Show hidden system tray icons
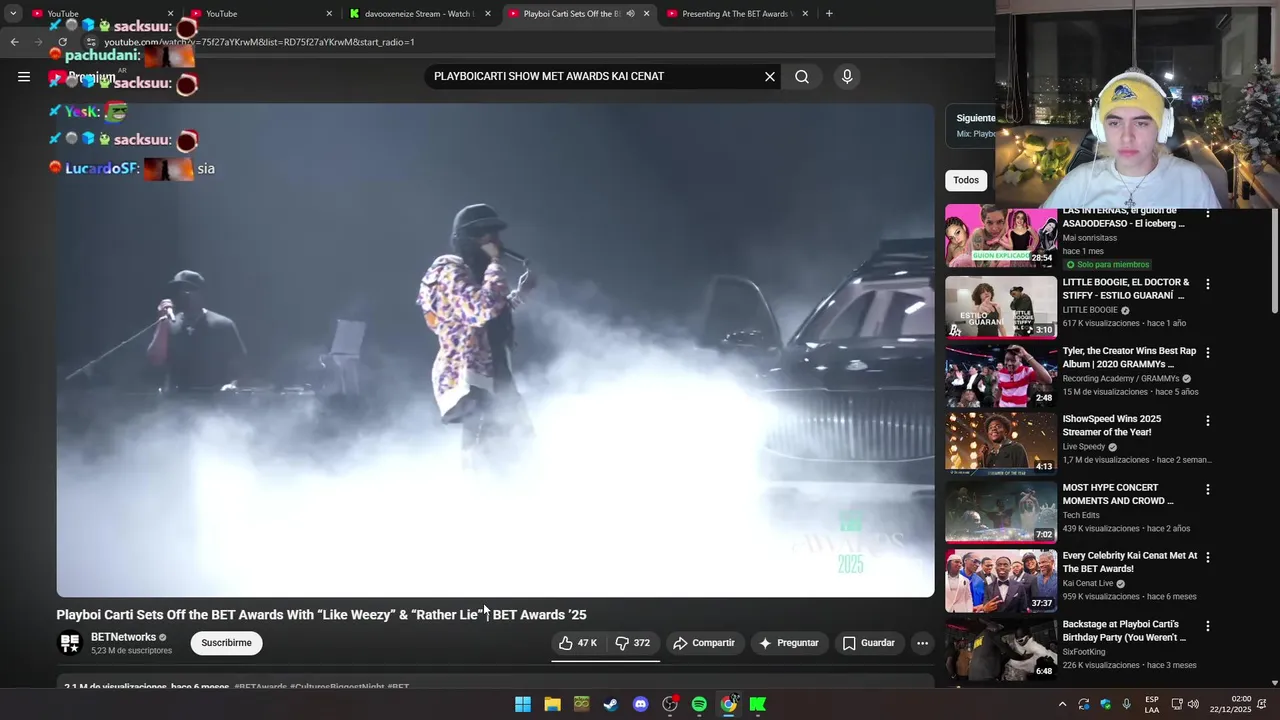Viewport: 1280px width, 720px height. pyautogui.click(x=1062, y=704)
